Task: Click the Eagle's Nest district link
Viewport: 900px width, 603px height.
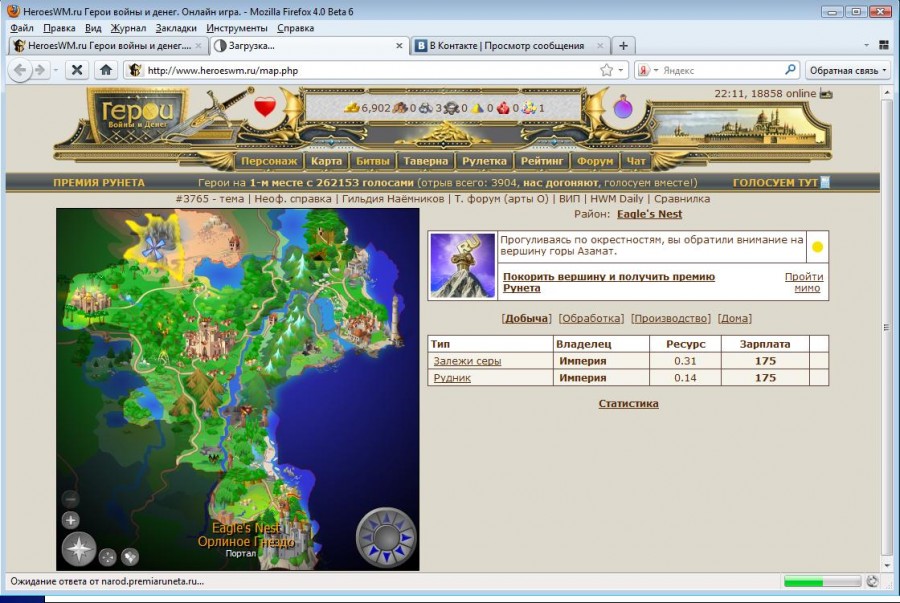Action: coord(649,214)
